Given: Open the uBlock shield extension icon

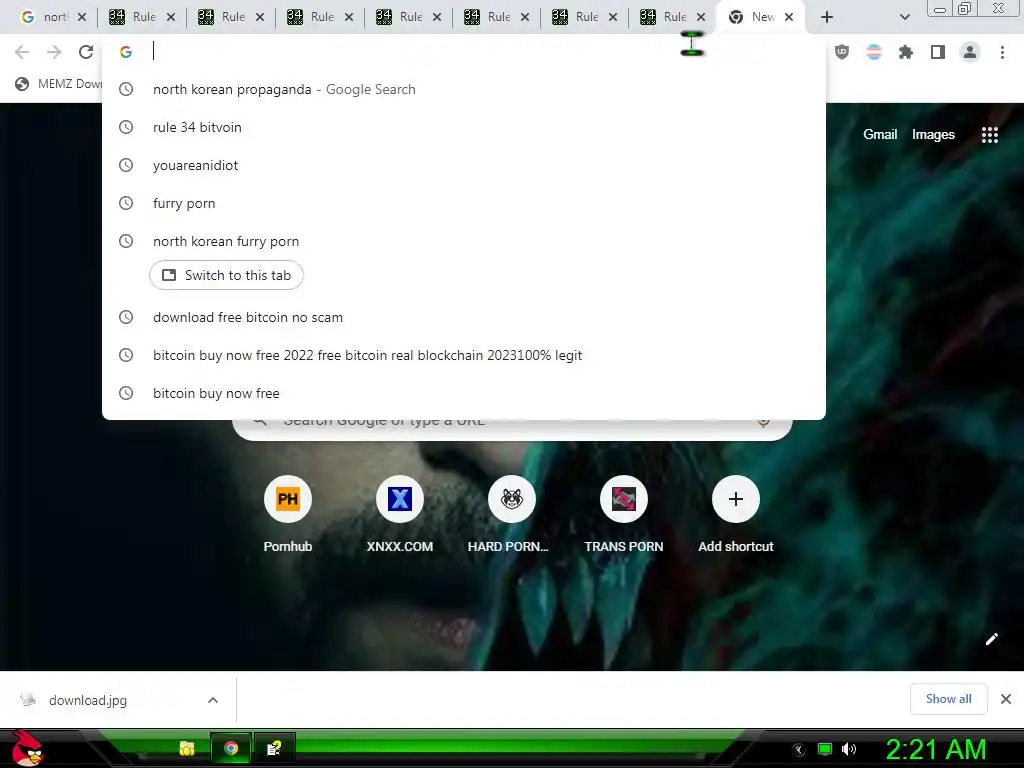Looking at the screenshot, I should [842, 52].
